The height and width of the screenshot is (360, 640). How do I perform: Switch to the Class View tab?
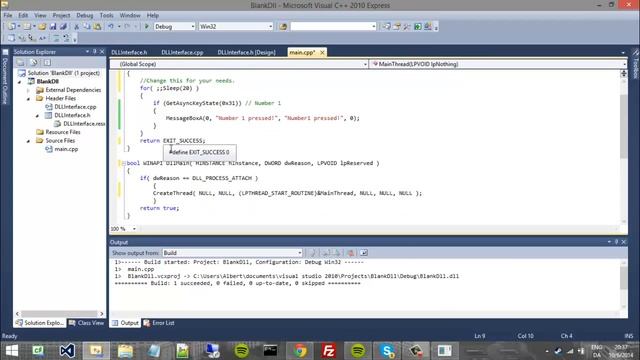(87, 323)
